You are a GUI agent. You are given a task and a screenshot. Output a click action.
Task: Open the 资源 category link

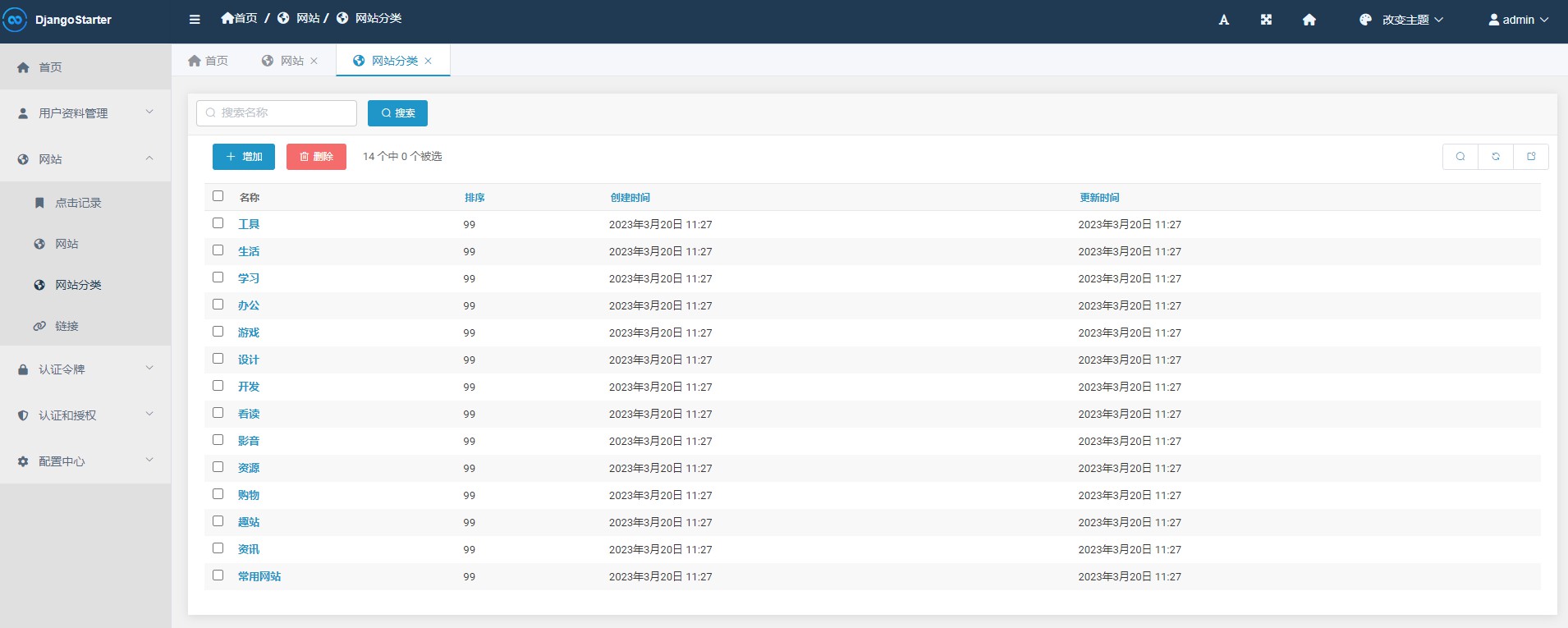249,468
